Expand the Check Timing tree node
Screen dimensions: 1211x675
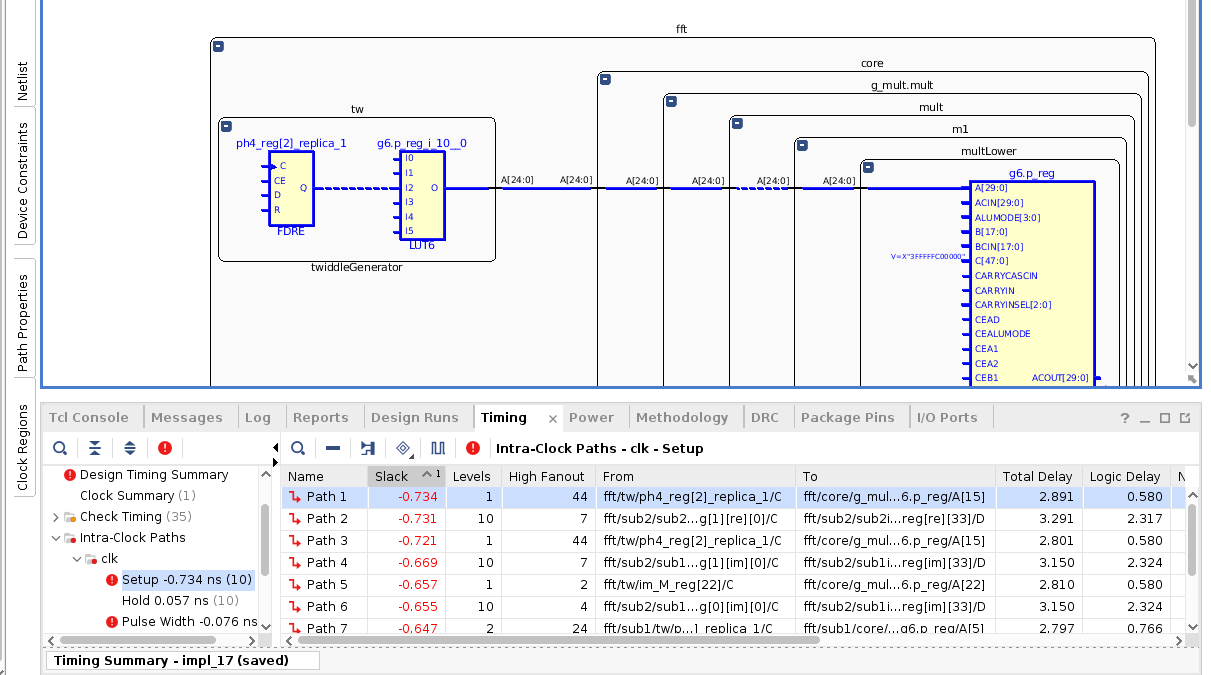(x=56, y=517)
